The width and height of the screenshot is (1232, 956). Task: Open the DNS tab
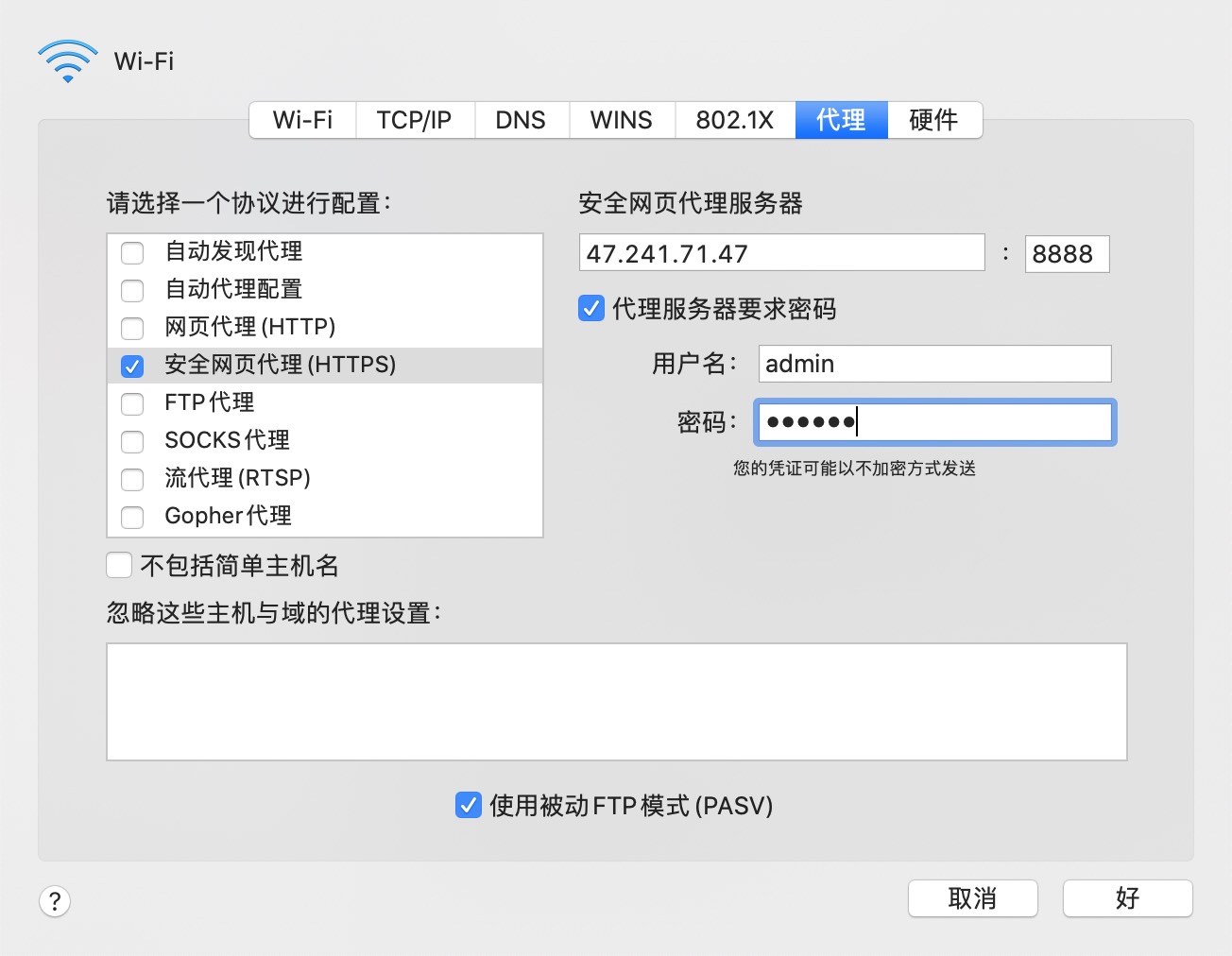click(521, 120)
